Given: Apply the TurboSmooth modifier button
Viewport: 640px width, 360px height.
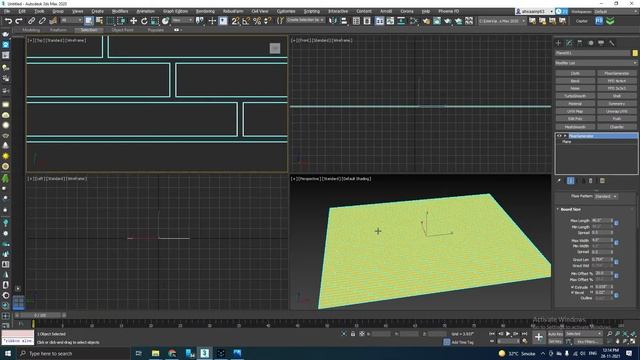Looking at the screenshot, I should [575, 96].
